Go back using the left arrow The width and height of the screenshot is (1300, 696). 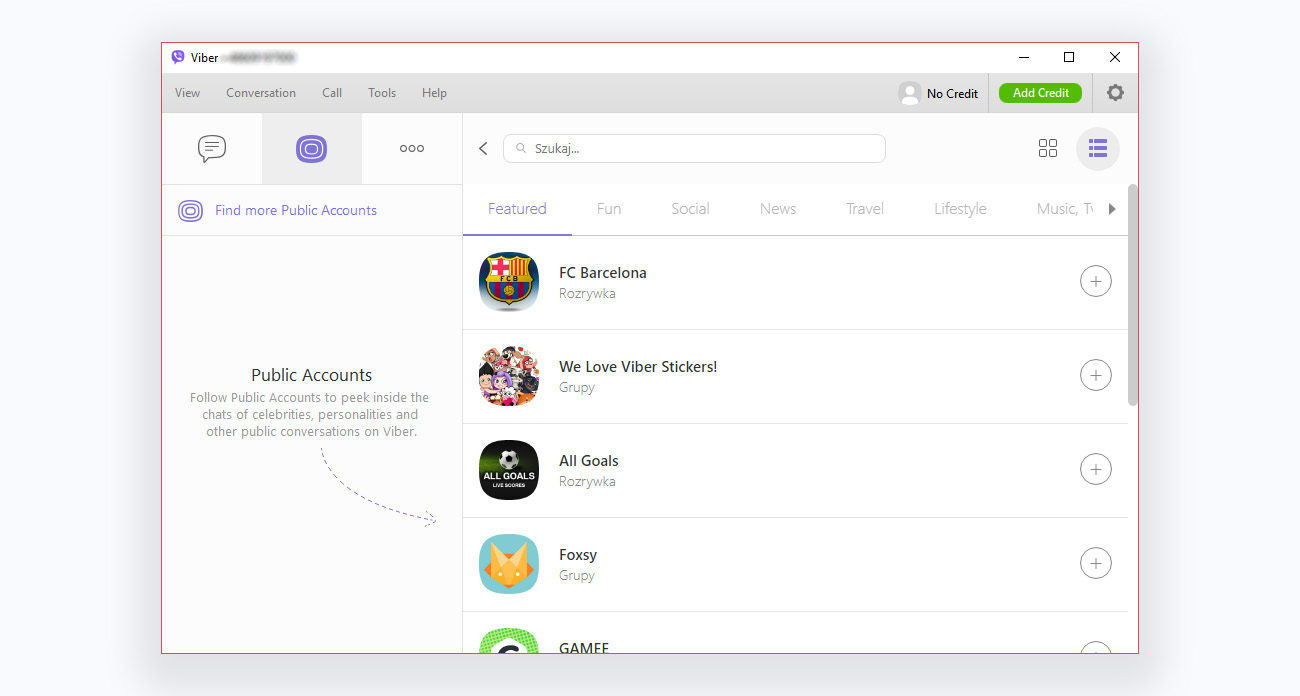[x=483, y=148]
